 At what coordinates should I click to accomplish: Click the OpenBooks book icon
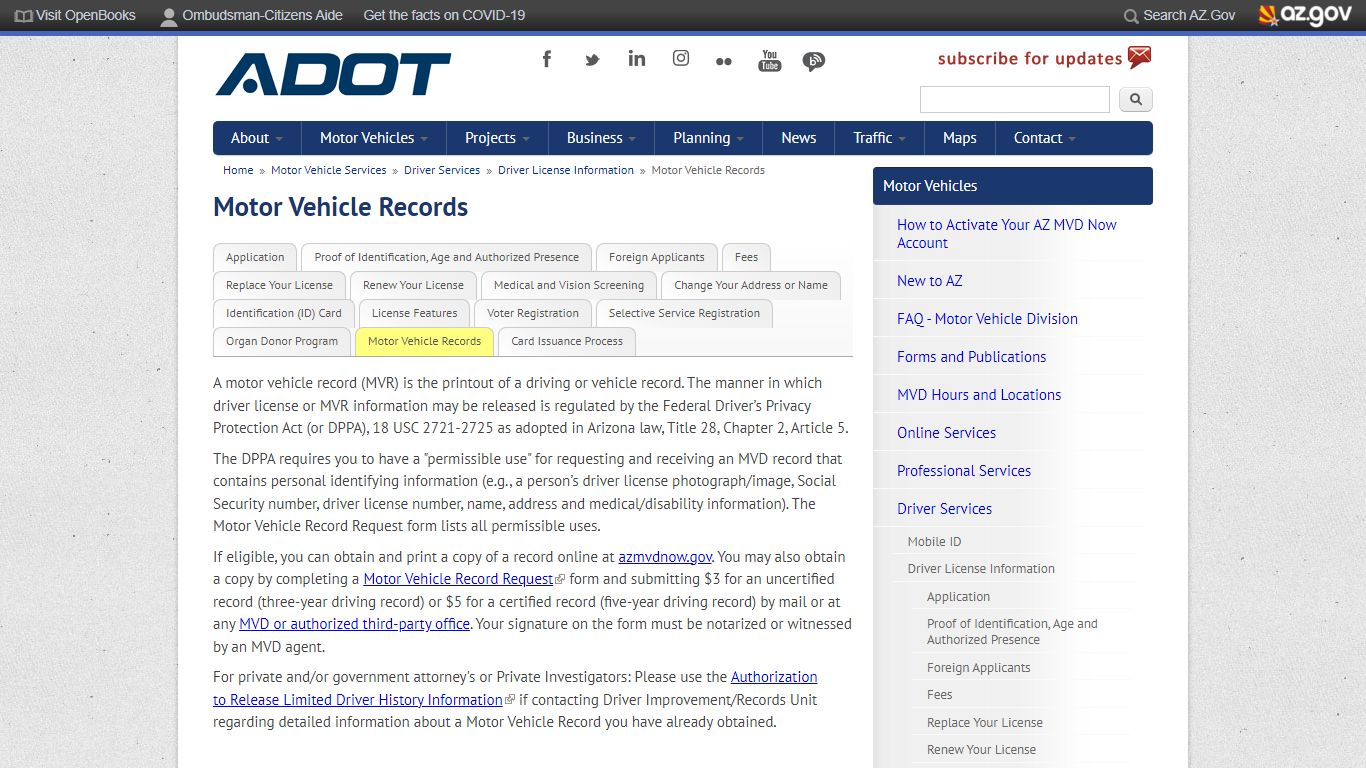click(x=24, y=16)
